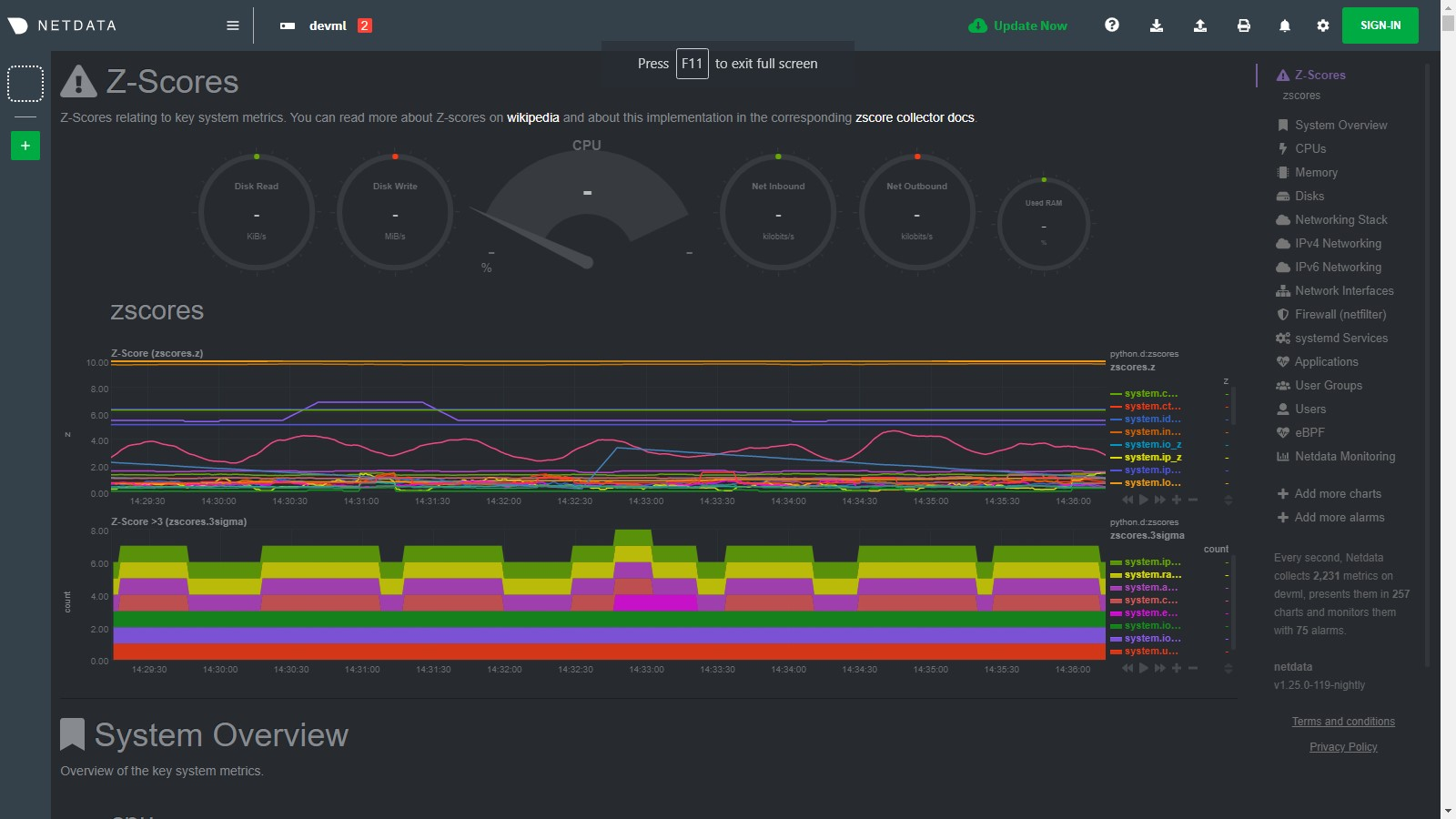The height and width of the screenshot is (819, 1456).
Task: Go to Netdata Monitoring in sidebar
Action: click(x=1336, y=457)
